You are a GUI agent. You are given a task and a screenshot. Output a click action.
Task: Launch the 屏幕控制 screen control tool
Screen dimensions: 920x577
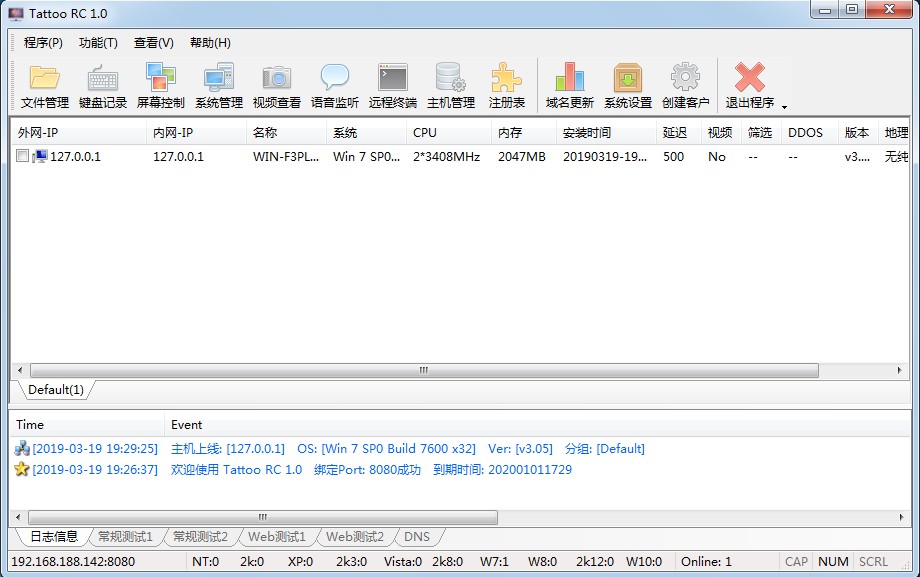pyautogui.click(x=160, y=86)
